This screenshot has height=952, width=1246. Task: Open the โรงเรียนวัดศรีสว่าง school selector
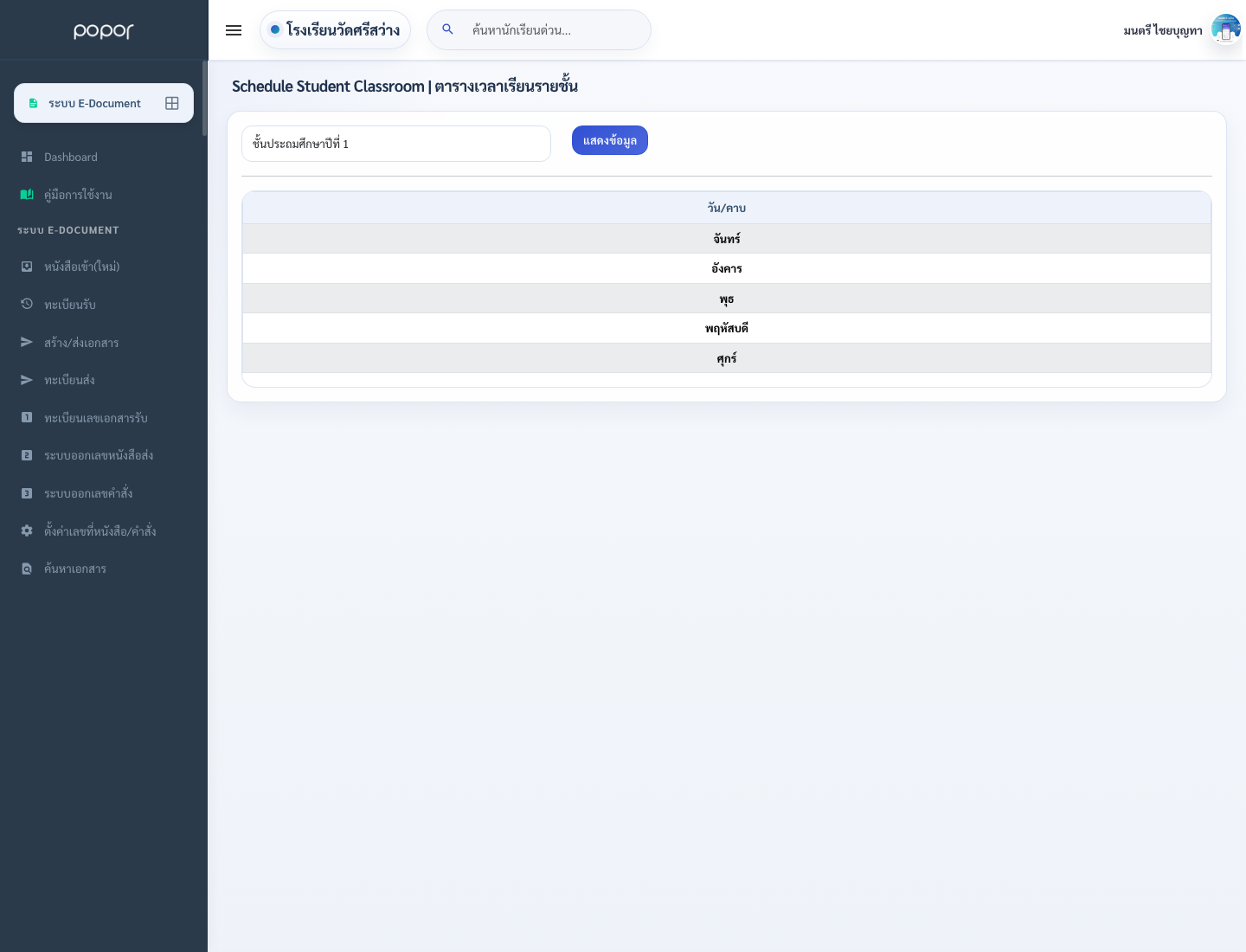pyautogui.click(x=335, y=30)
